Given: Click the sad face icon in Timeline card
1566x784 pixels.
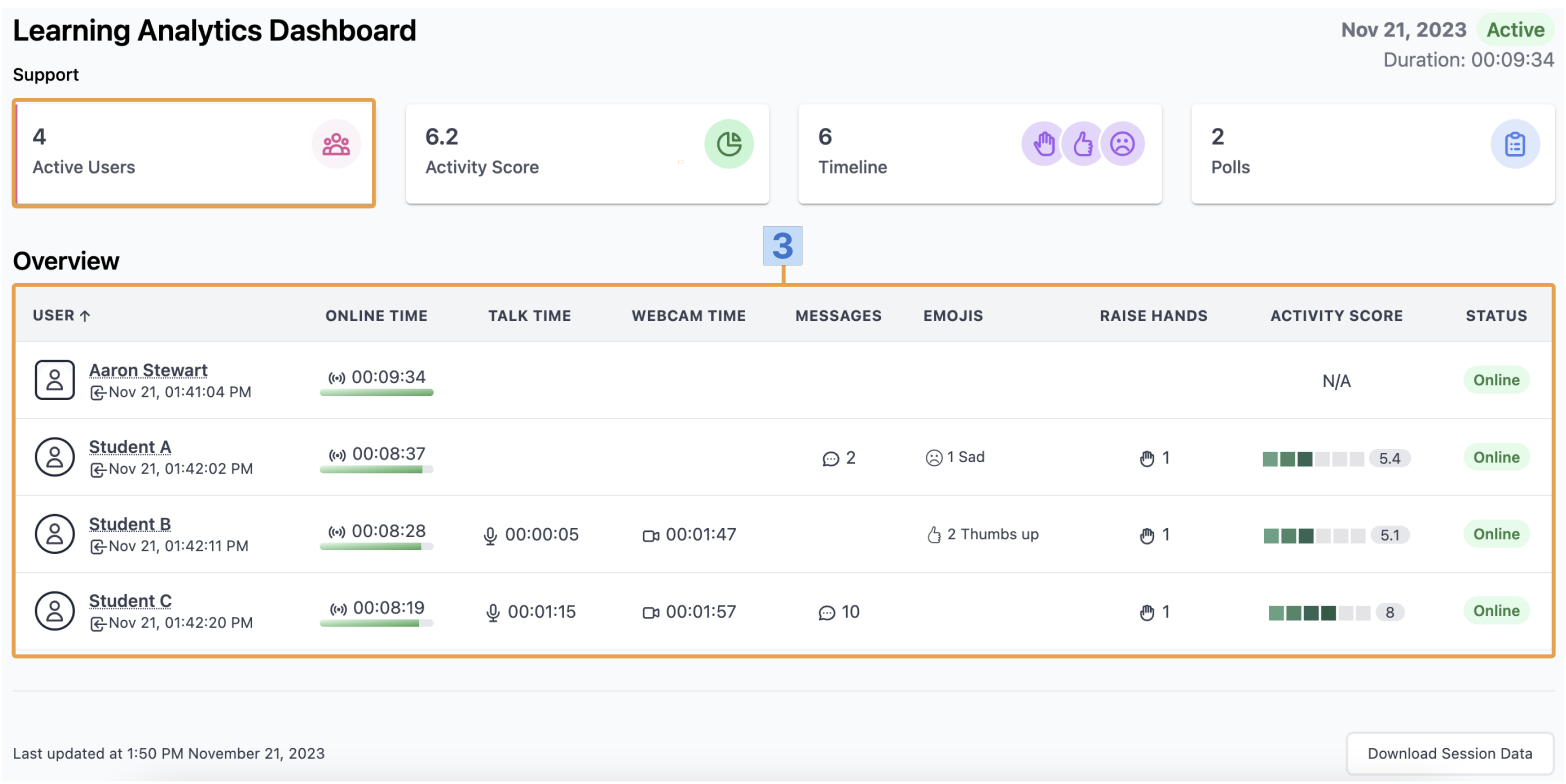Looking at the screenshot, I should pos(1122,145).
